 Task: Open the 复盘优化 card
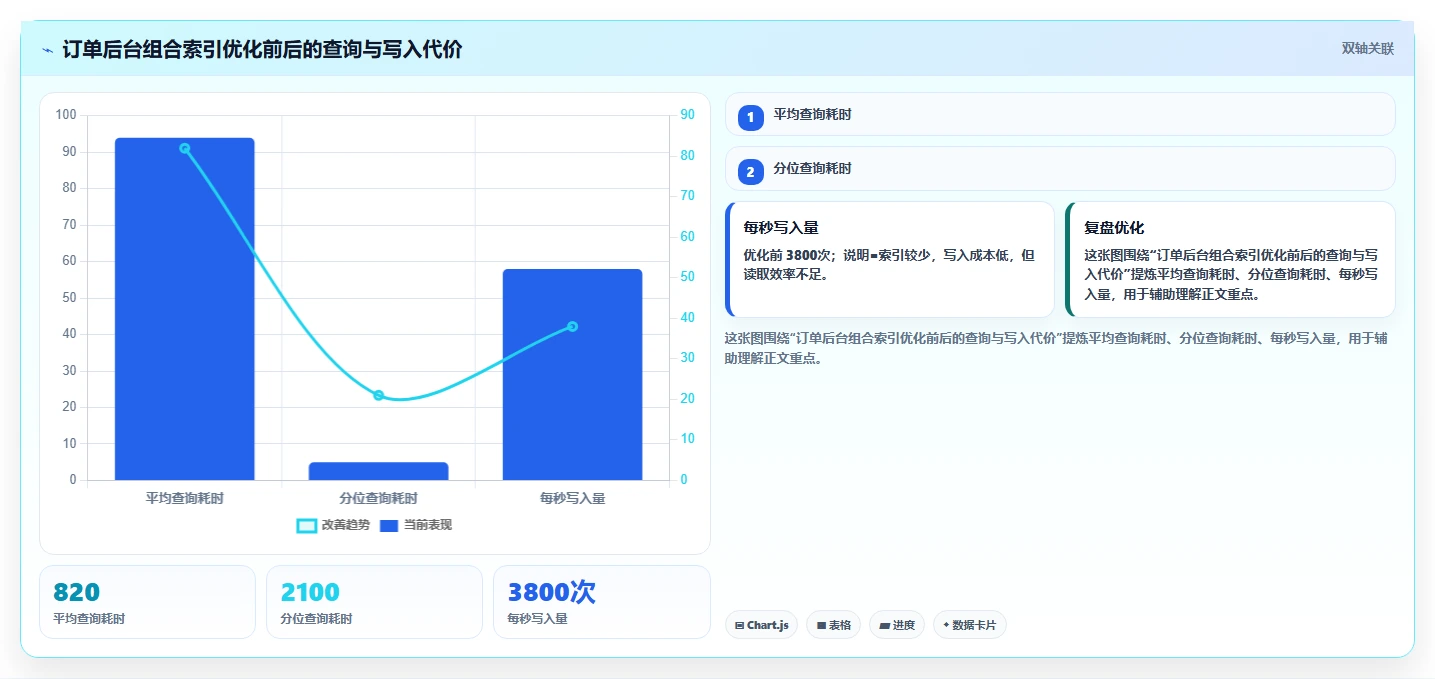1230,259
